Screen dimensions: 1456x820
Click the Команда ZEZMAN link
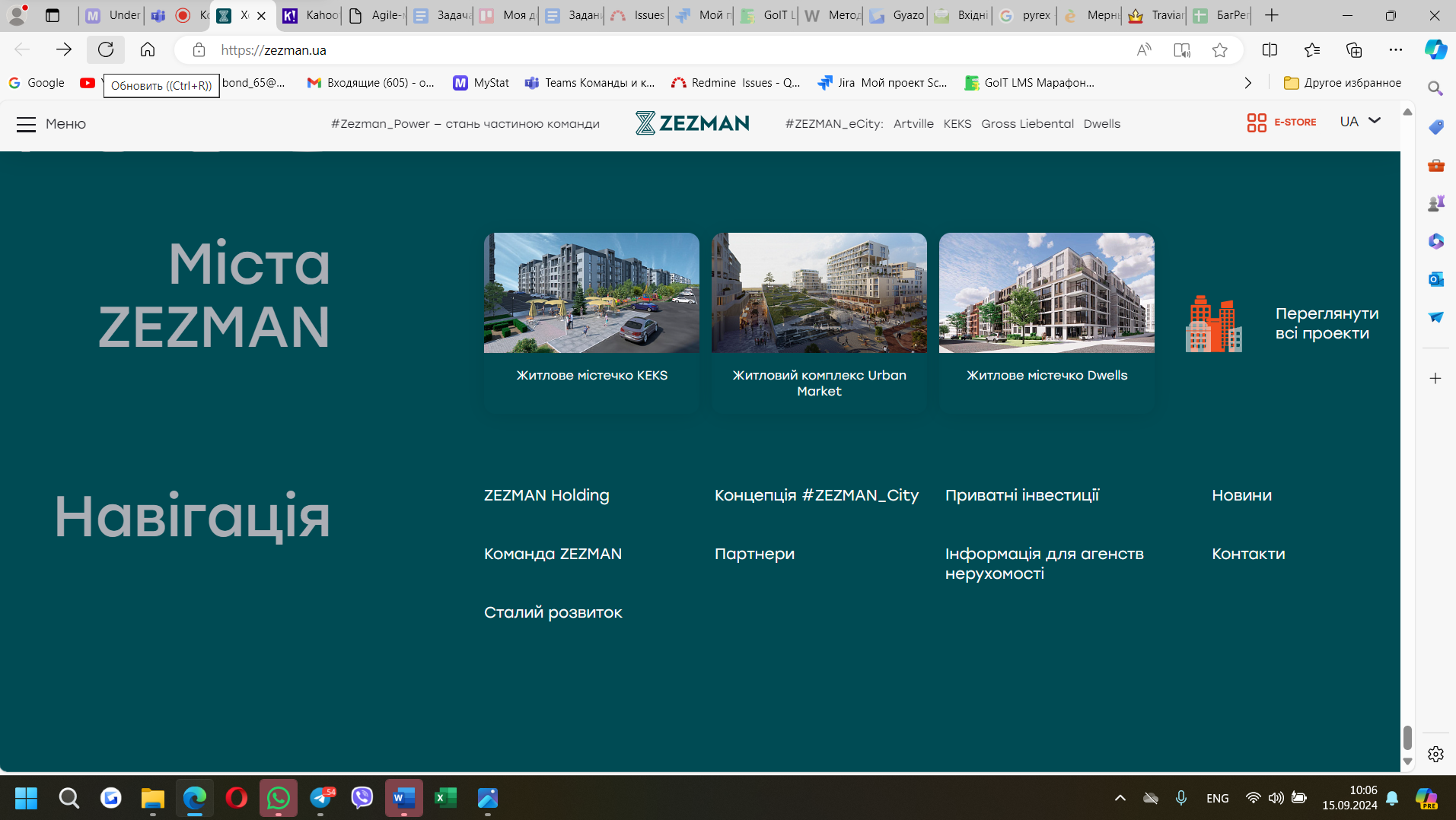(553, 554)
